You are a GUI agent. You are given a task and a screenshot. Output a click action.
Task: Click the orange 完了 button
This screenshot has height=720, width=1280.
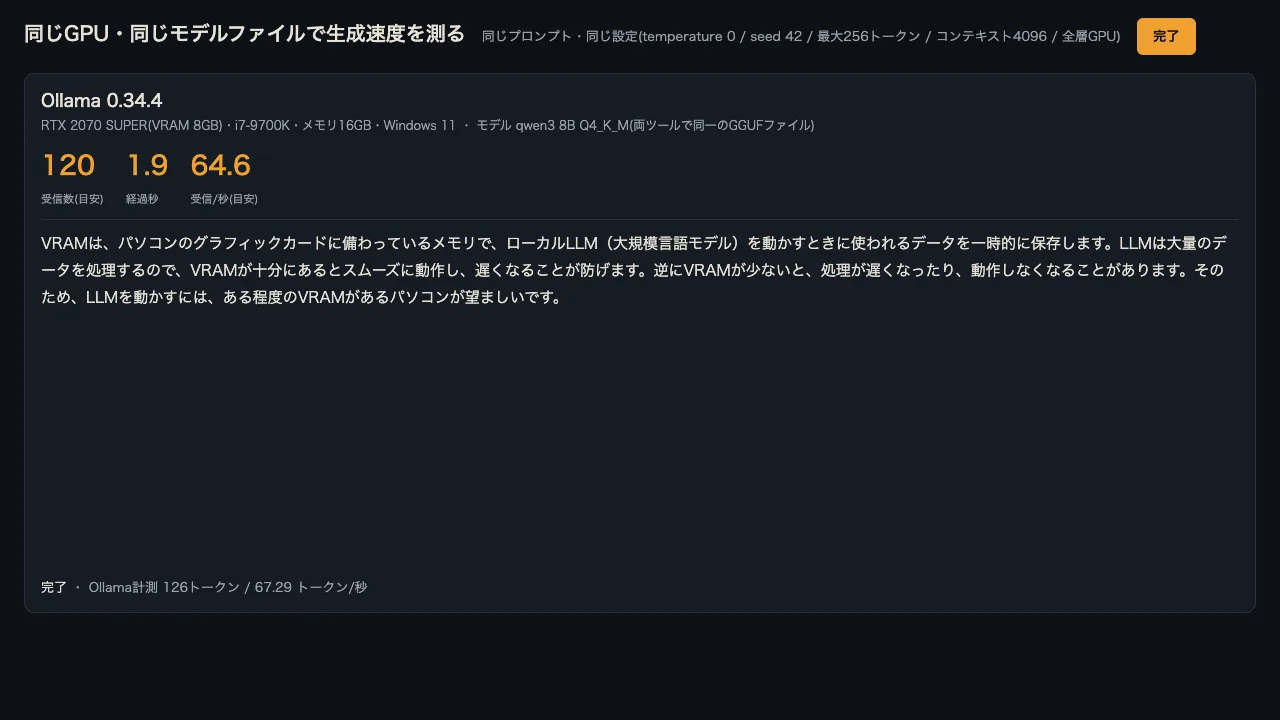1166,36
